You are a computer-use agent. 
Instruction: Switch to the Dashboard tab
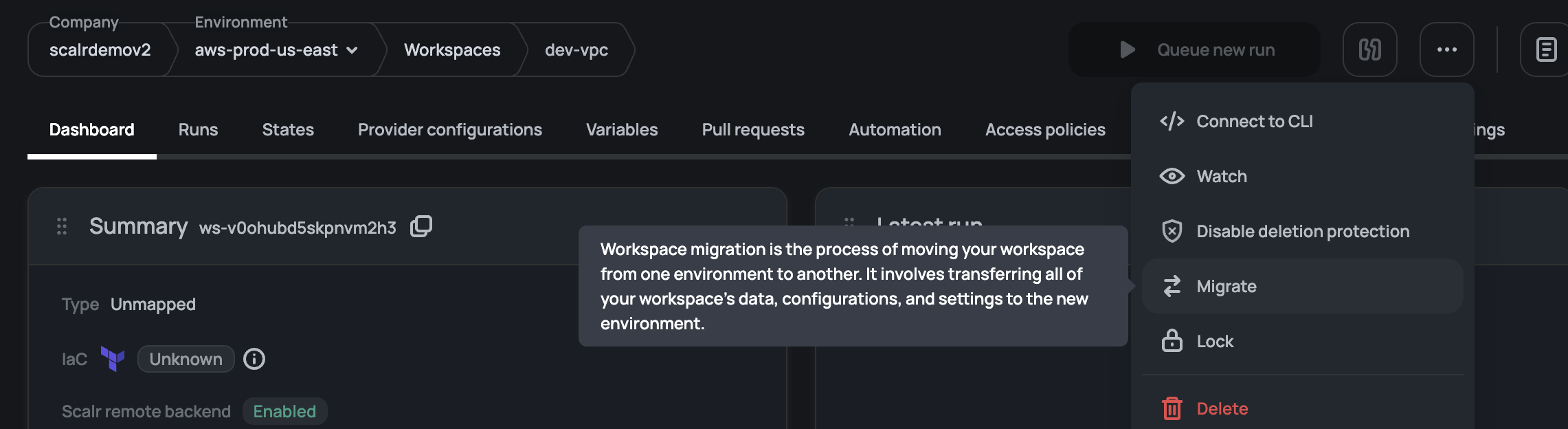click(x=92, y=130)
